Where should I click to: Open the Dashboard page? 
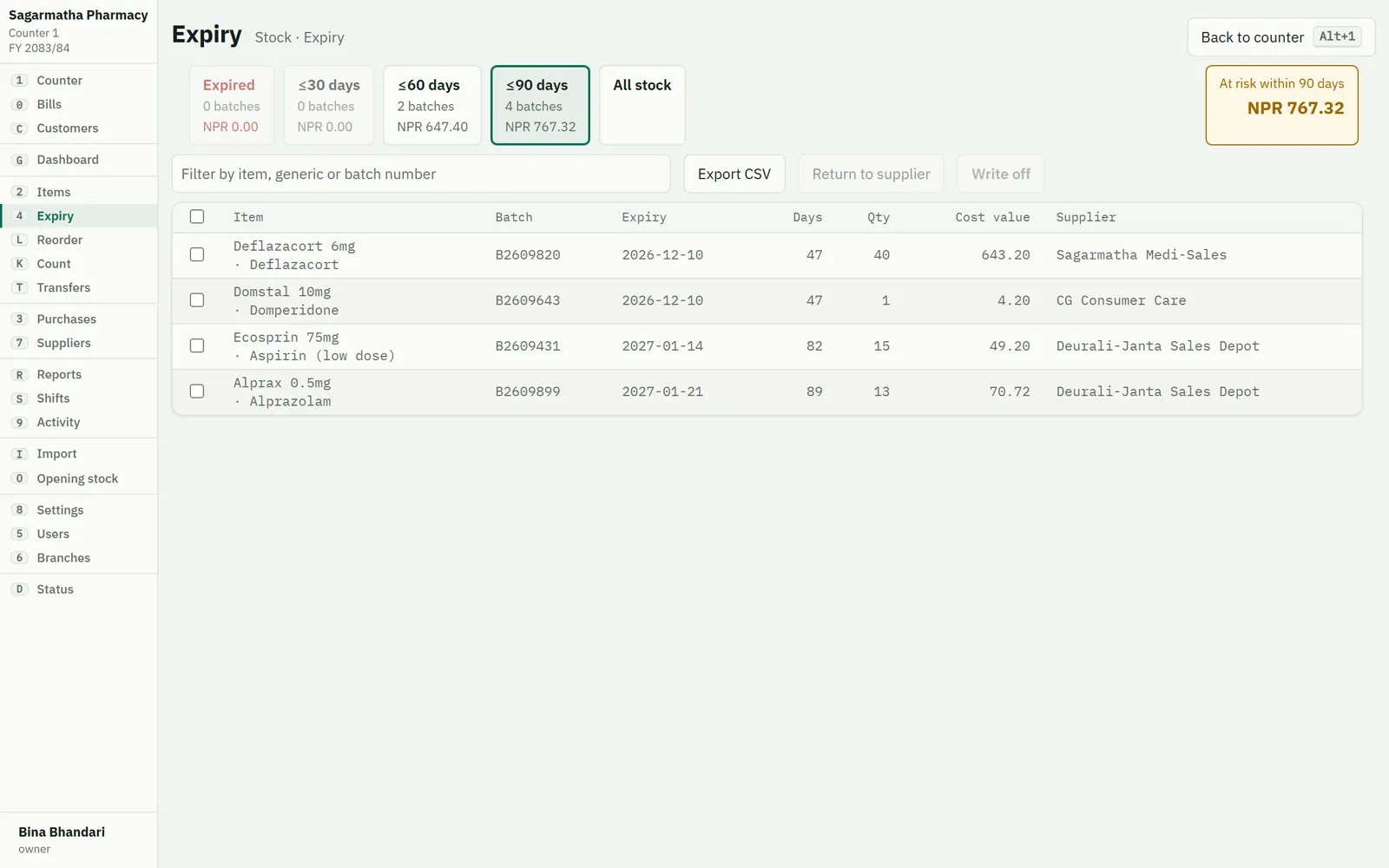[x=79, y=160]
